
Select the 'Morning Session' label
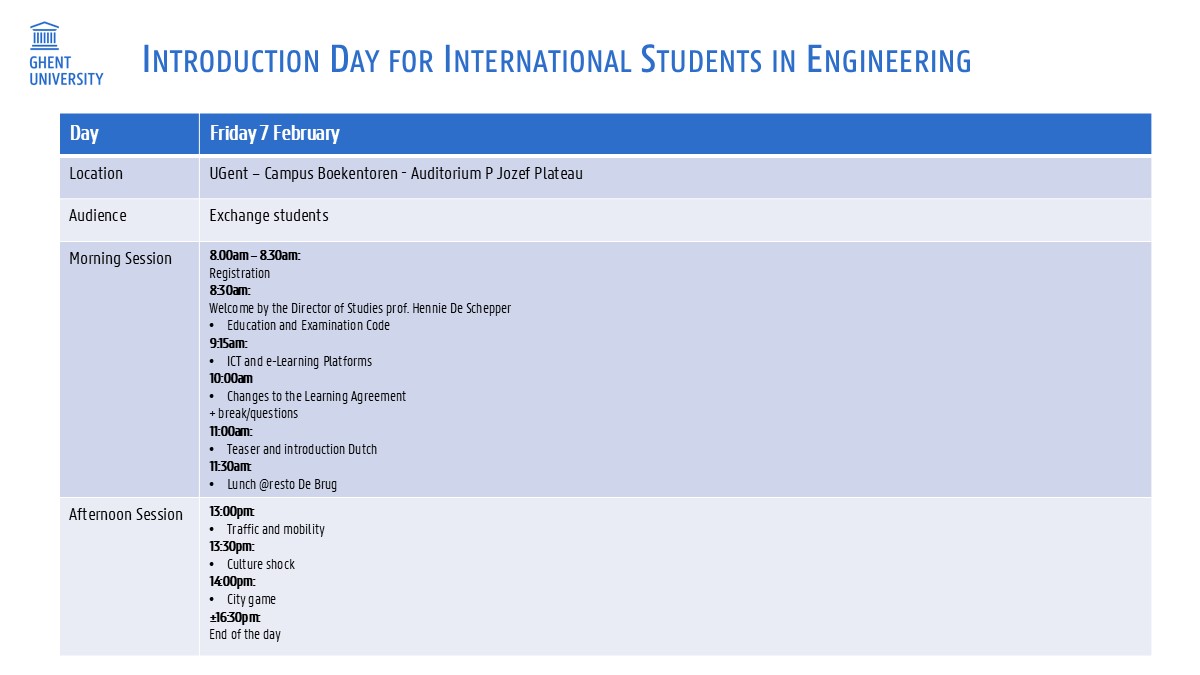[x=120, y=259]
